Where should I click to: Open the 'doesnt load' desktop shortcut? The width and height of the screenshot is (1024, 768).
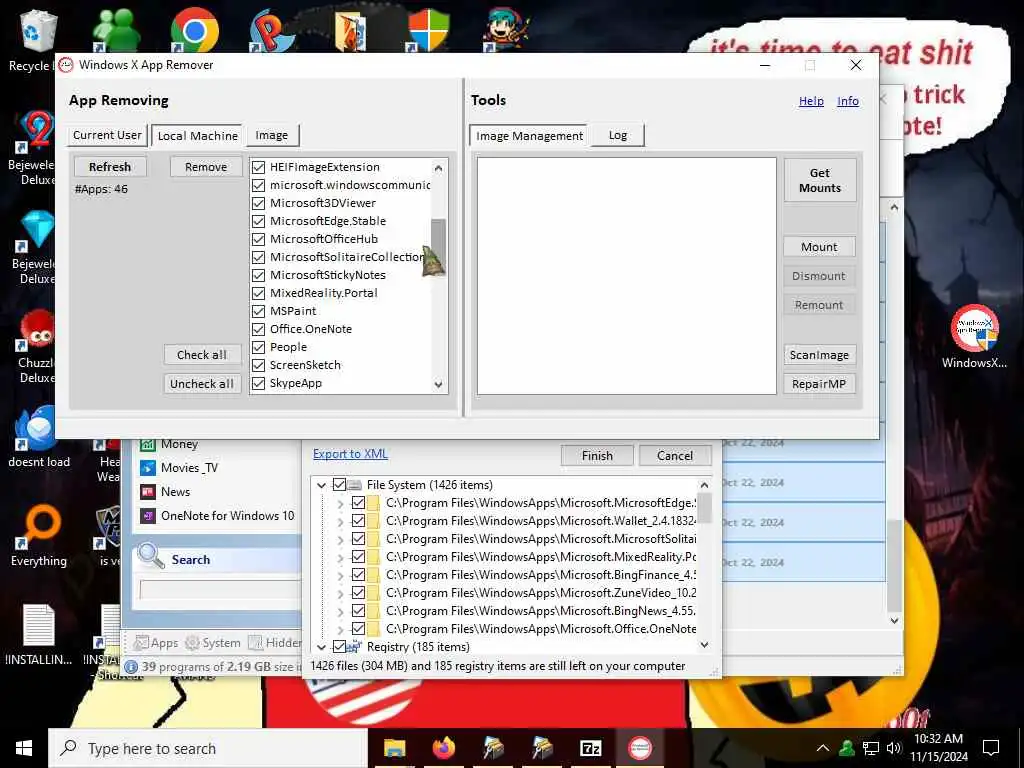38,438
